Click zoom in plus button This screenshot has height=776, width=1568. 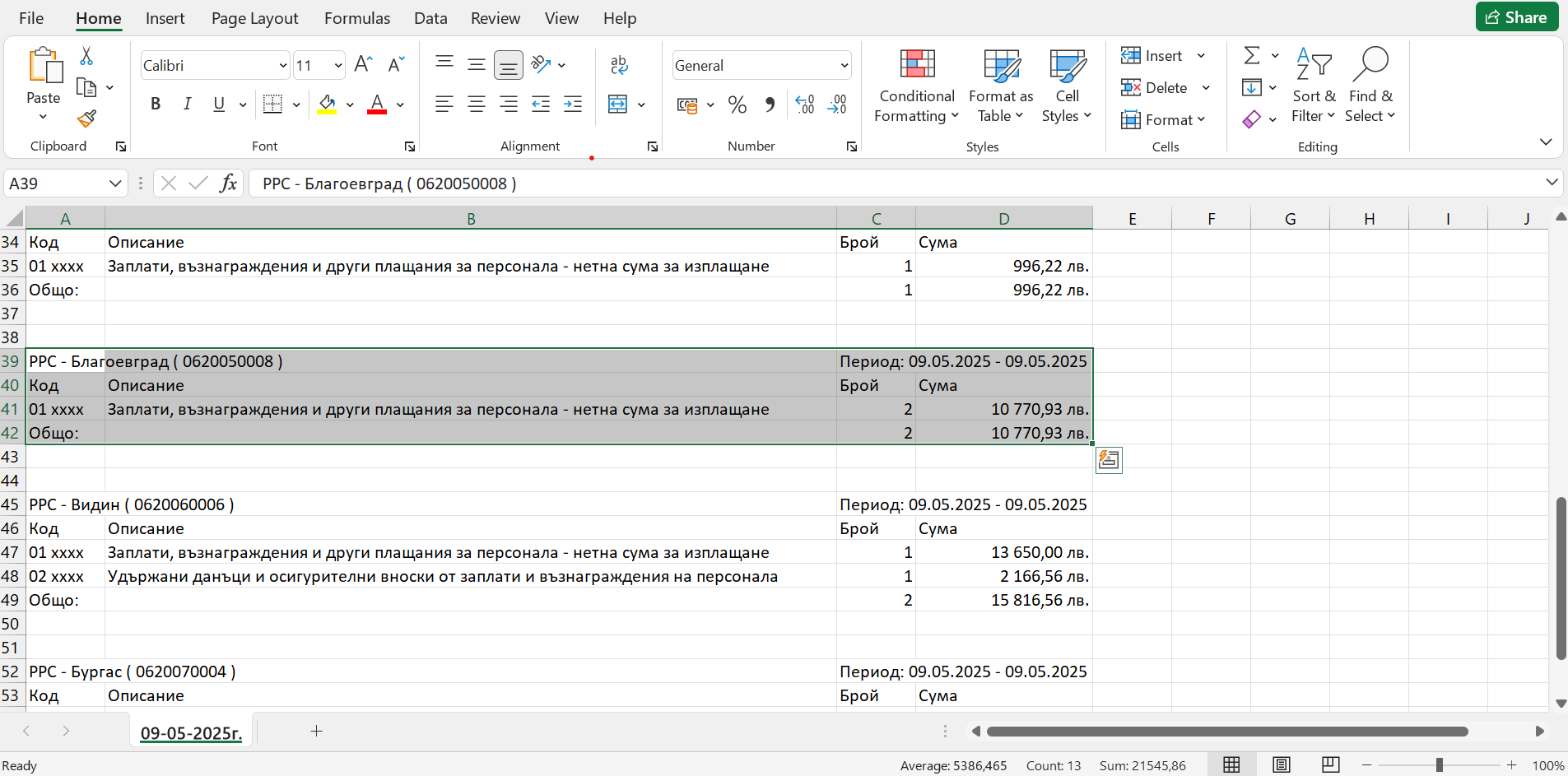(1511, 765)
